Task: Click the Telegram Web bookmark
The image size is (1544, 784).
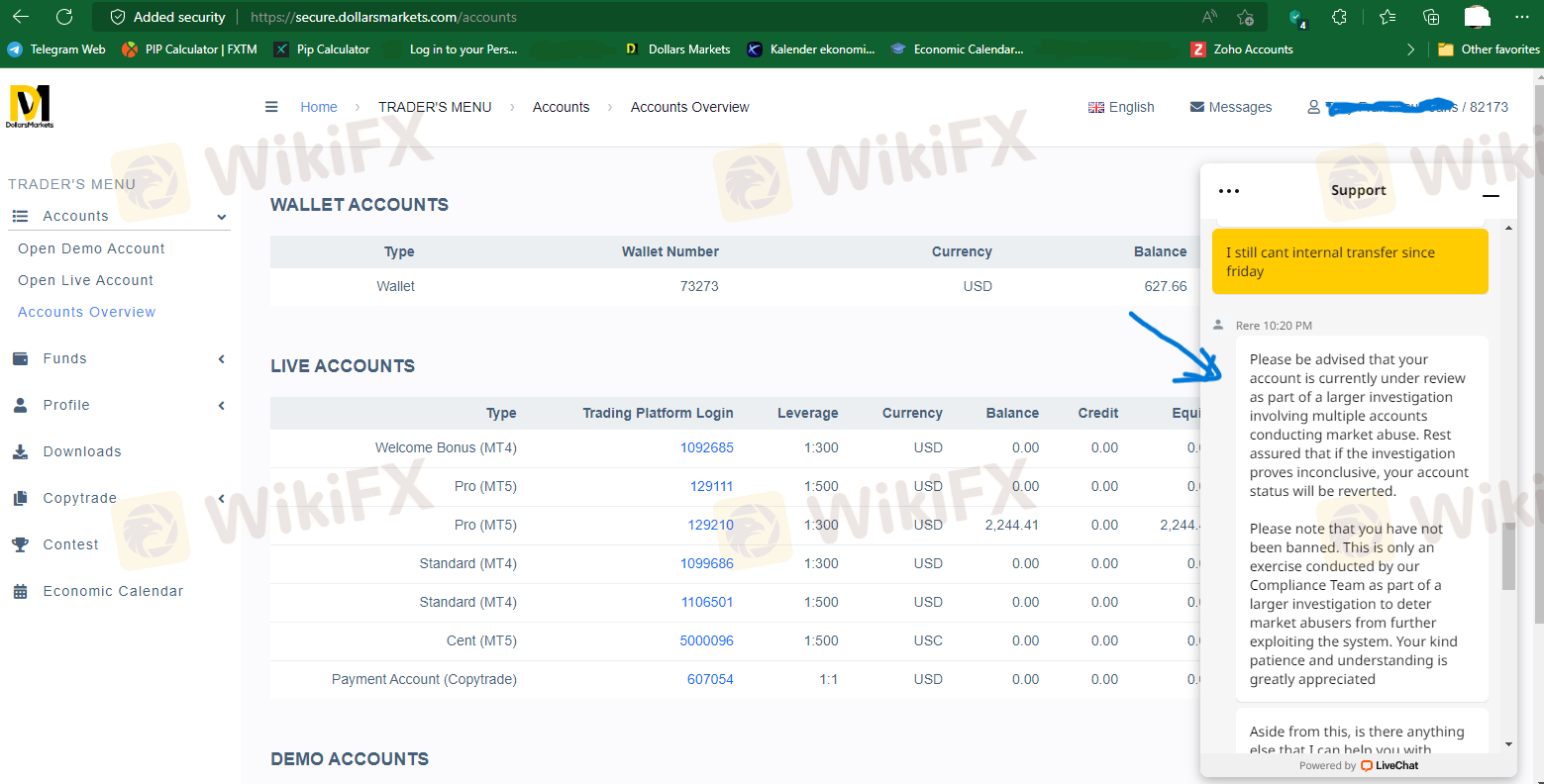Action: pyautogui.click(x=56, y=49)
